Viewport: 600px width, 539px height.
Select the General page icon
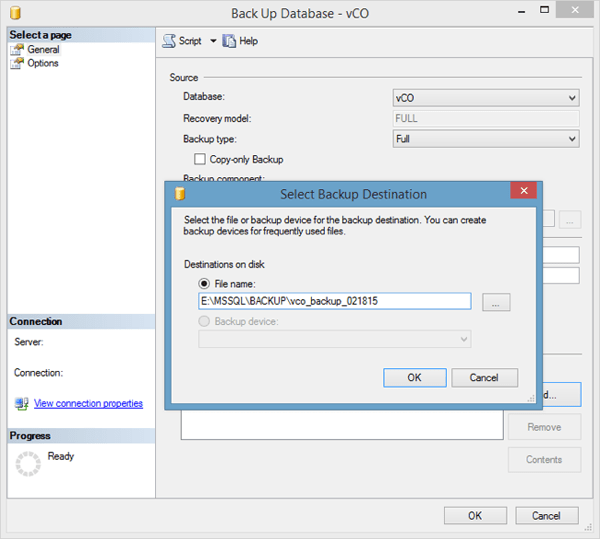coord(18,50)
